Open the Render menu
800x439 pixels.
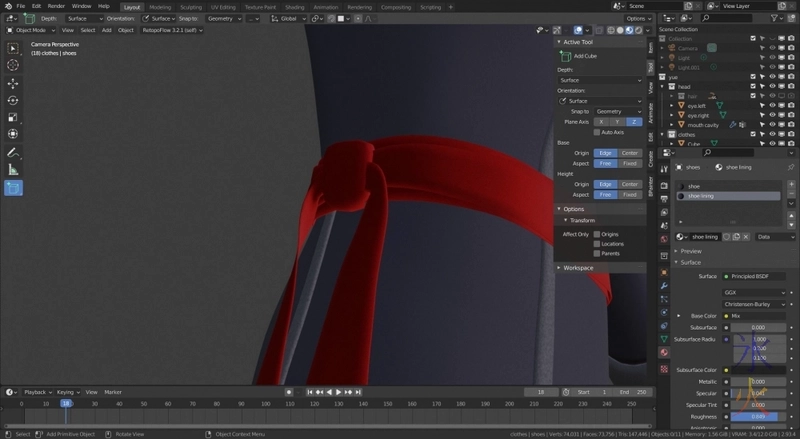point(57,6)
